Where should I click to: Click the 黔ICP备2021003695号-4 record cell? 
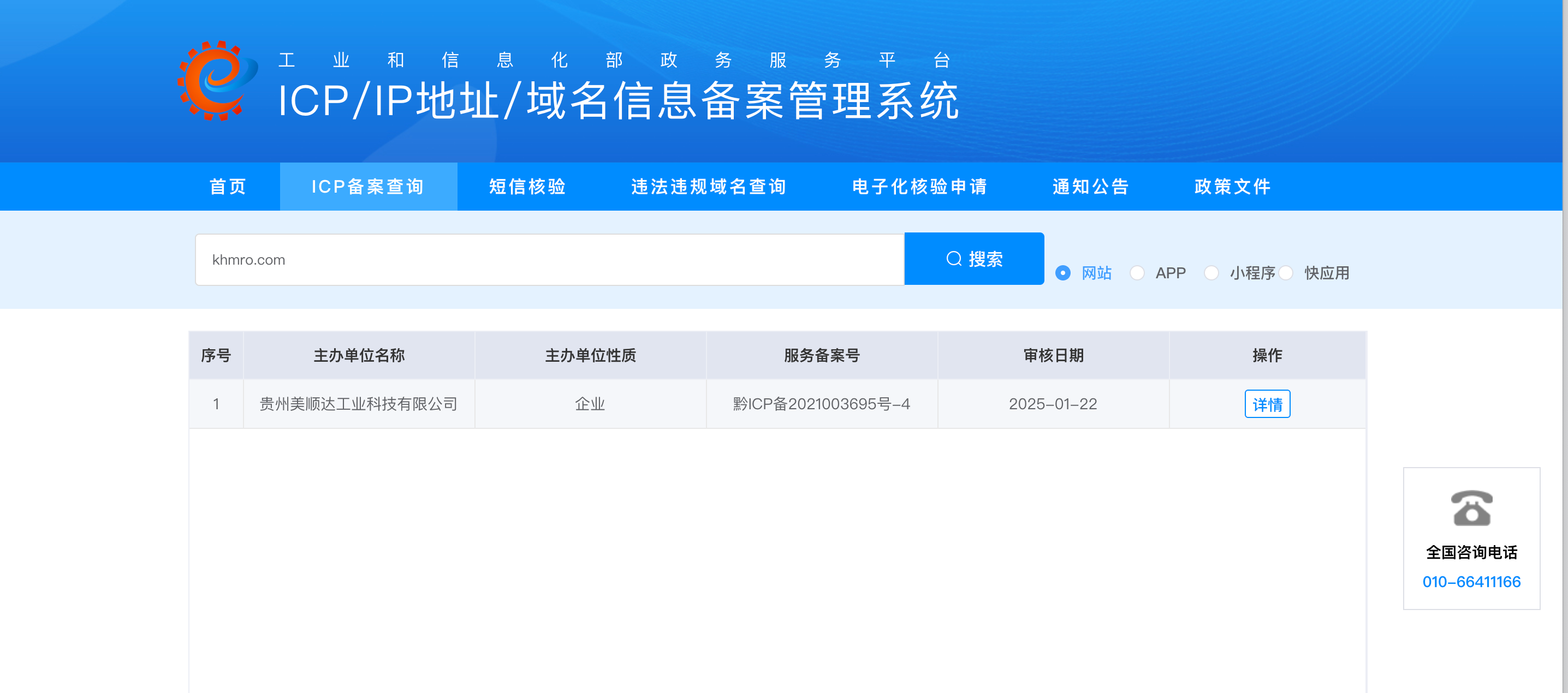click(x=821, y=404)
